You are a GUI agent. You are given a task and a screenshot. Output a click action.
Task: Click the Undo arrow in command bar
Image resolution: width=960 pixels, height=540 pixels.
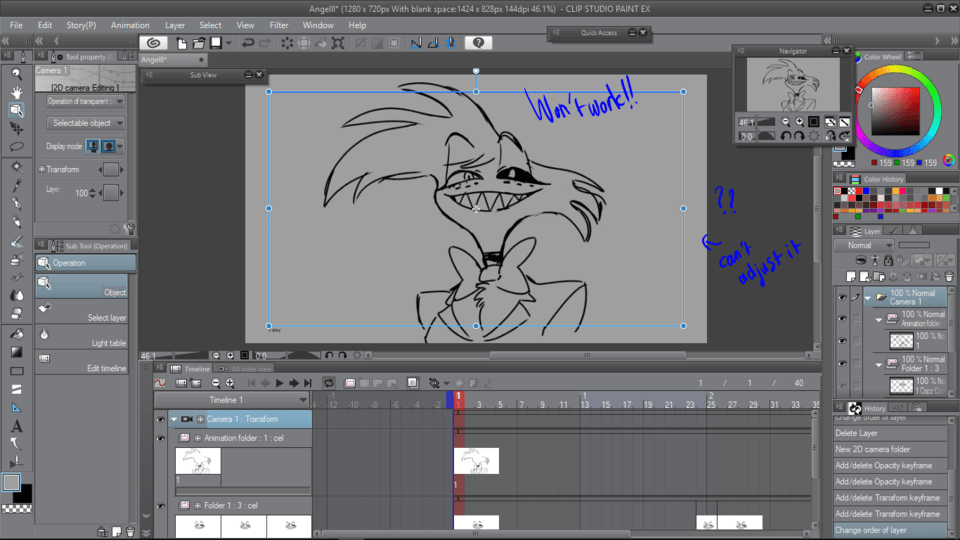[x=247, y=43]
